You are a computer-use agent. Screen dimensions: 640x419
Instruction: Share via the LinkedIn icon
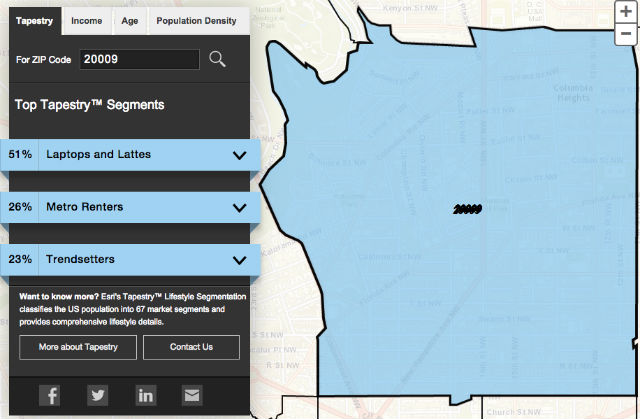[x=146, y=395]
